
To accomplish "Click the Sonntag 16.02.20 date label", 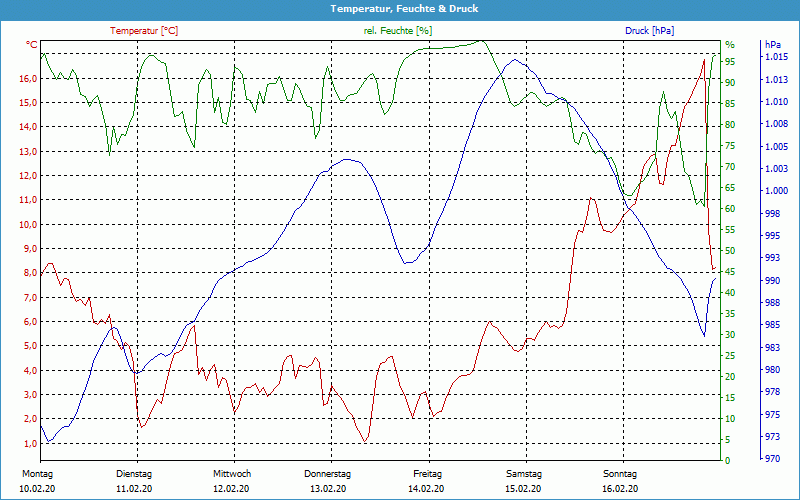I will pos(620,481).
